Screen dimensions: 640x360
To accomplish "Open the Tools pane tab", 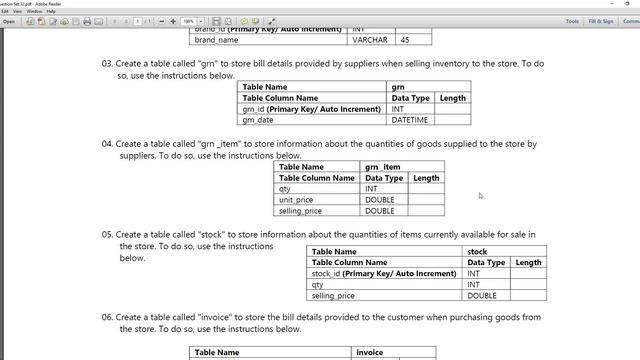I will 572,21.
